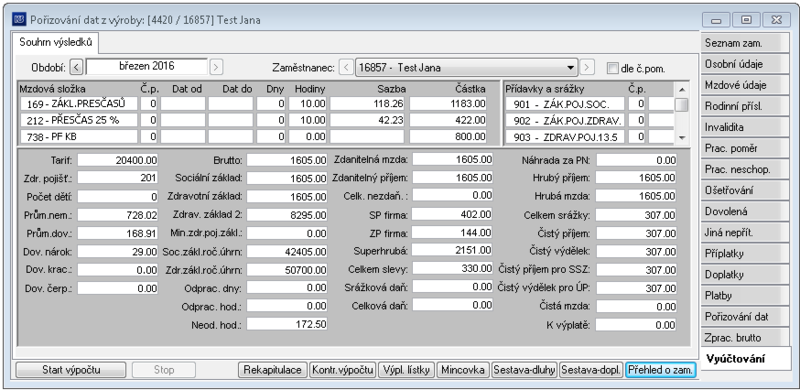The height and width of the screenshot is (390, 800).
Task: Open Invalidita side tab
Action: [744, 127]
